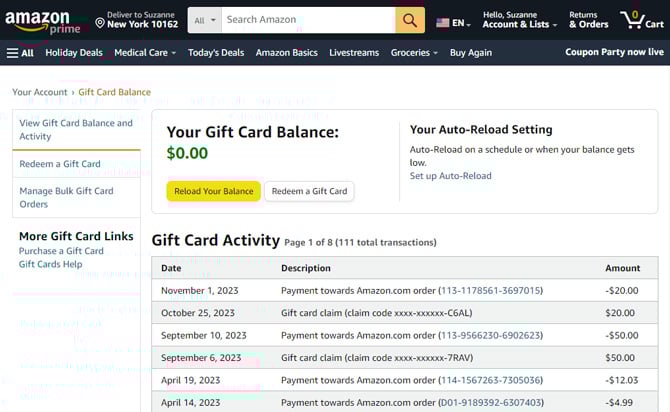Select View Gift Card Balance and Activity tab
670x412 pixels.
coord(76,129)
